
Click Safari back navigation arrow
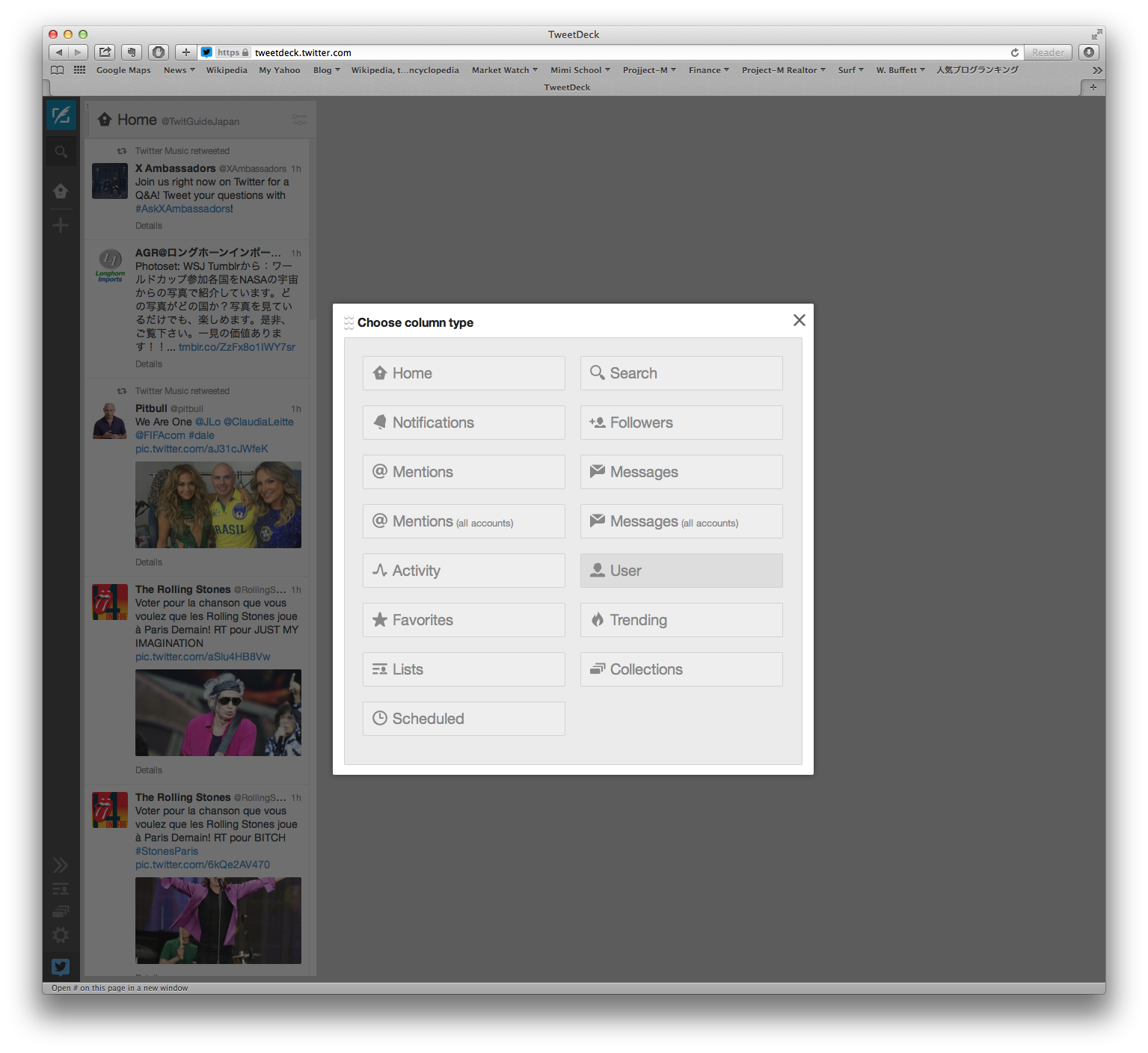point(59,52)
